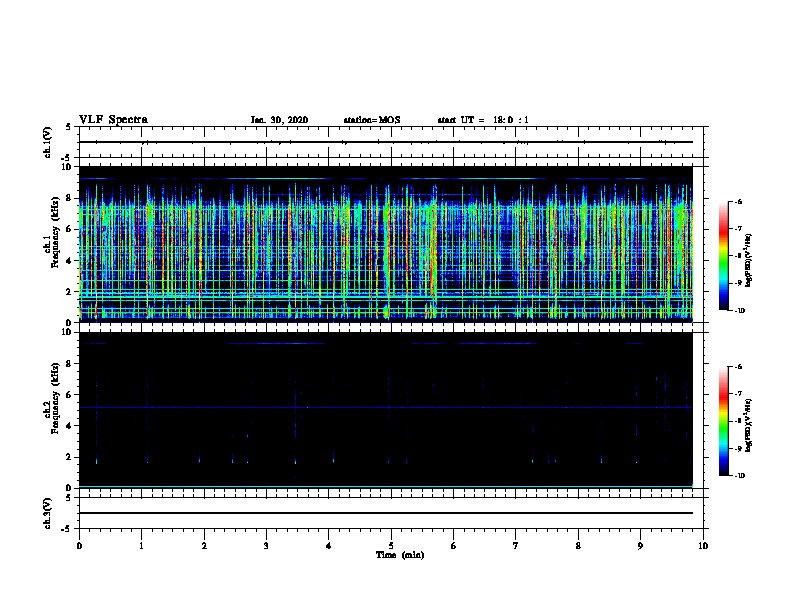Click the ch.2 "Frequency (kHz)" axis label
The height and width of the screenshot is (612, 792).
click(x=55, y=398)
